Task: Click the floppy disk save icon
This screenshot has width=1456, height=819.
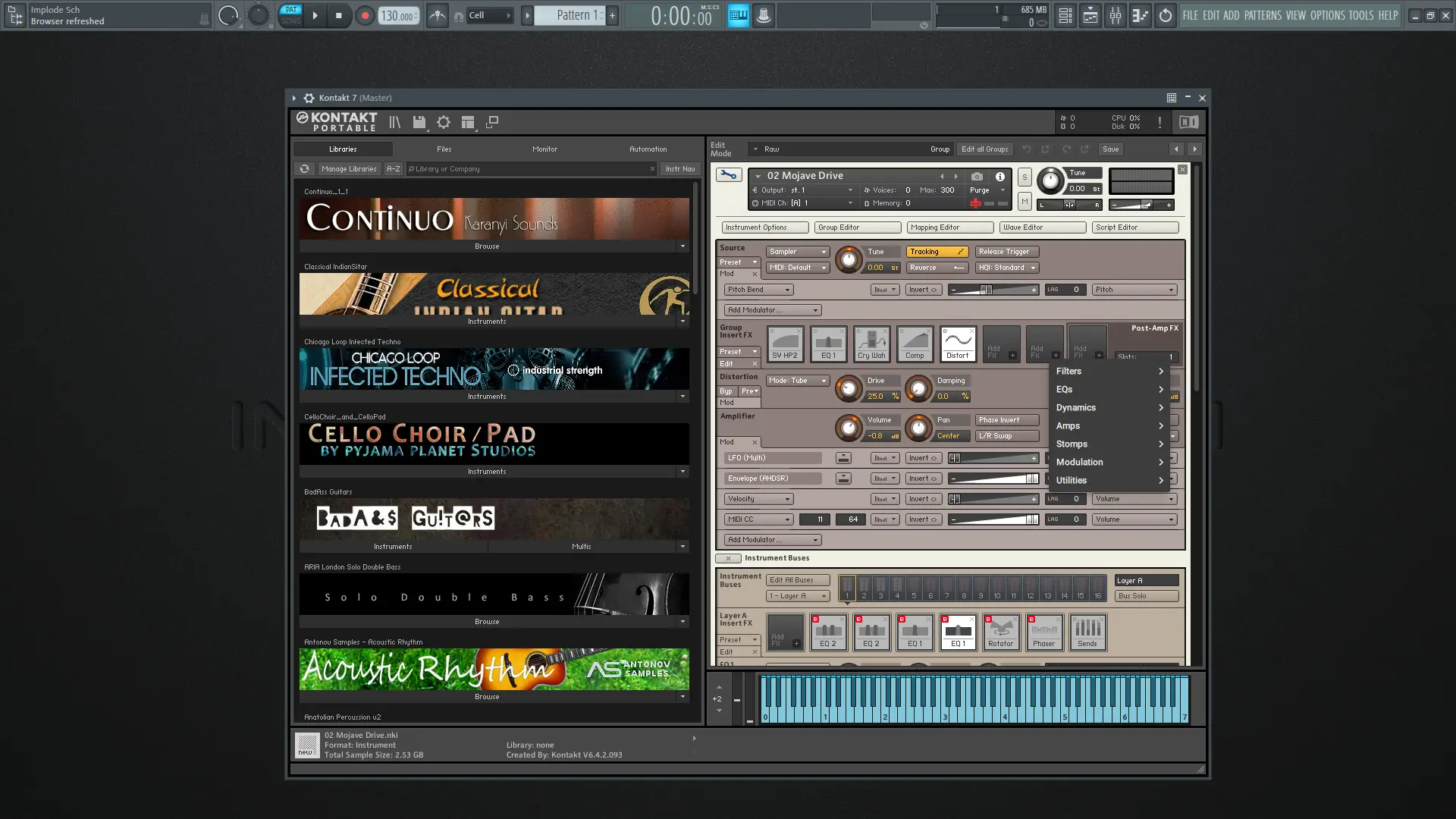Action: point(419,122)
